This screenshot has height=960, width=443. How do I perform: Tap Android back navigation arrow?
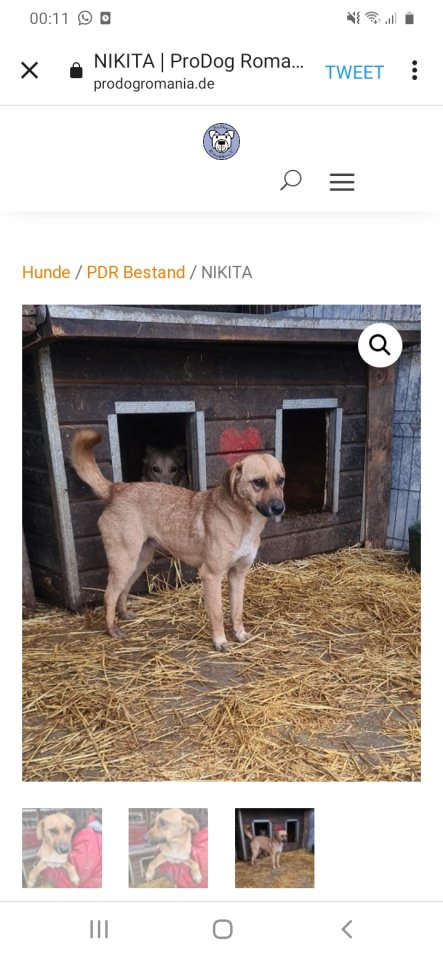pos(347,929)
